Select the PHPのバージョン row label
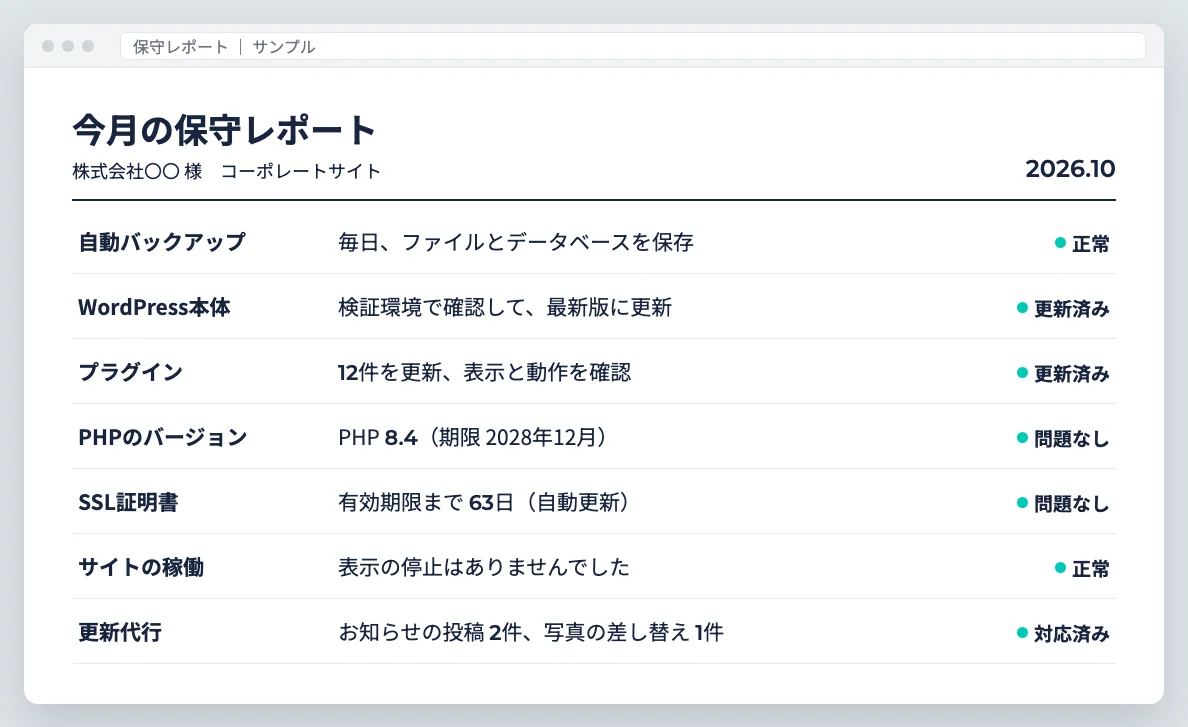The height and width of the screenshot is (727, 1188). point(163,438)
